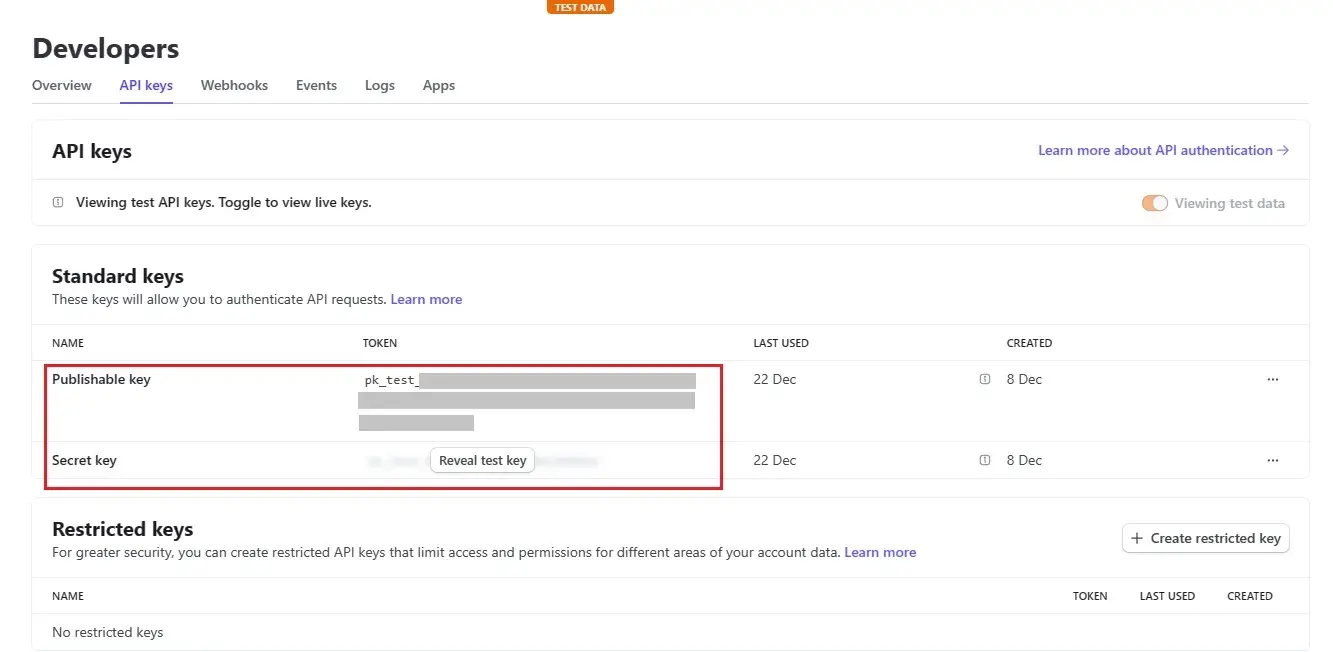Select the Apps tab
The width and height of the screenshot is (1333, 652).
tap(439, 85)
